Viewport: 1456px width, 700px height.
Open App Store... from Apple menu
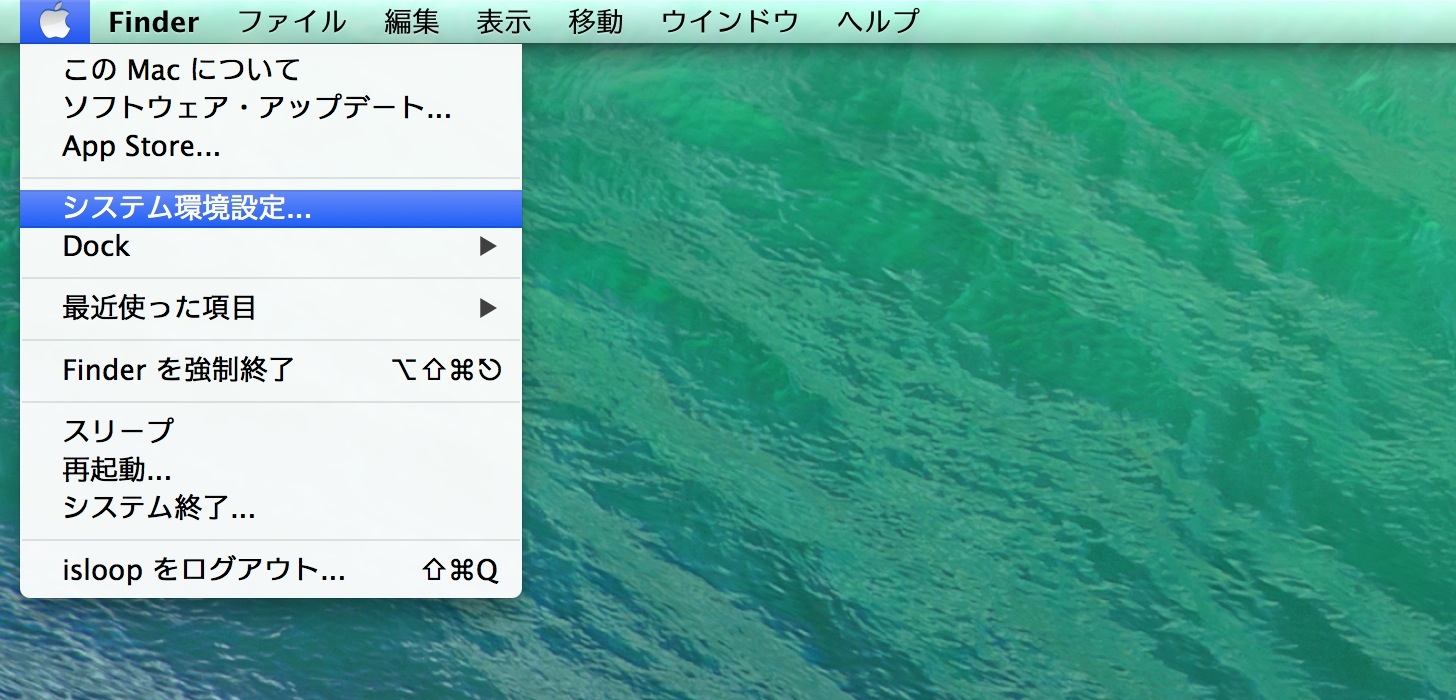[x=271, y=147]
